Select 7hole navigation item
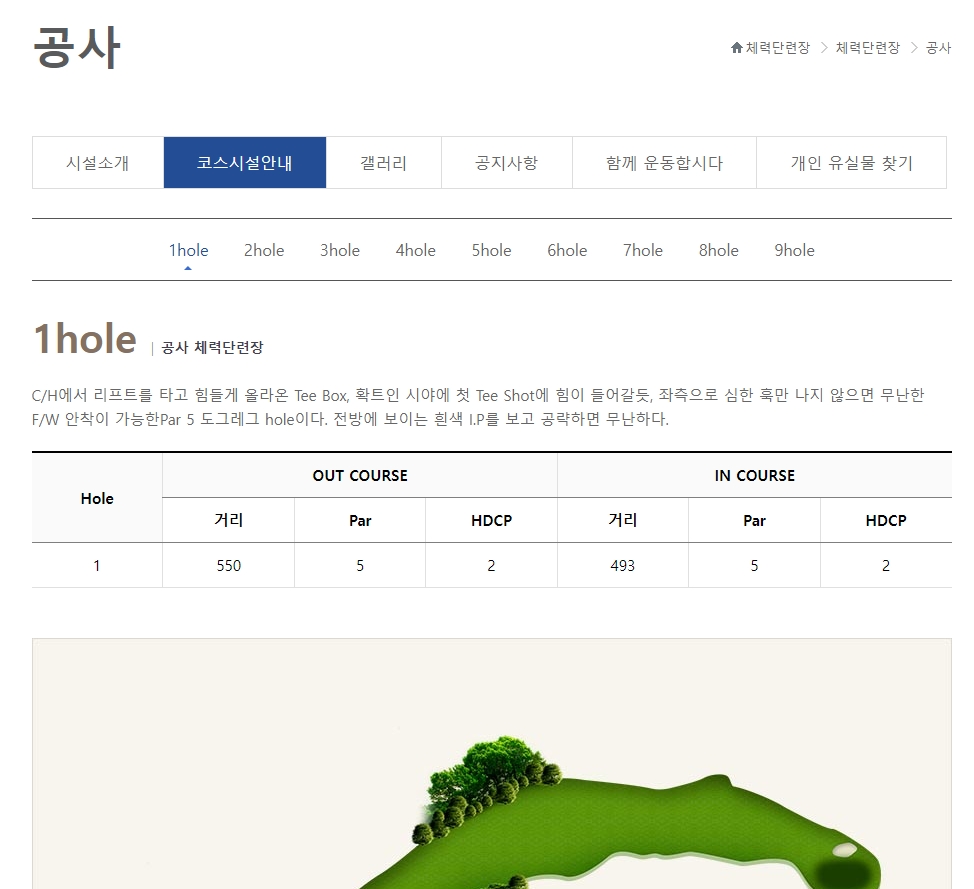Image resolution: width=974 pixels, height=889 pixels. 642,250
